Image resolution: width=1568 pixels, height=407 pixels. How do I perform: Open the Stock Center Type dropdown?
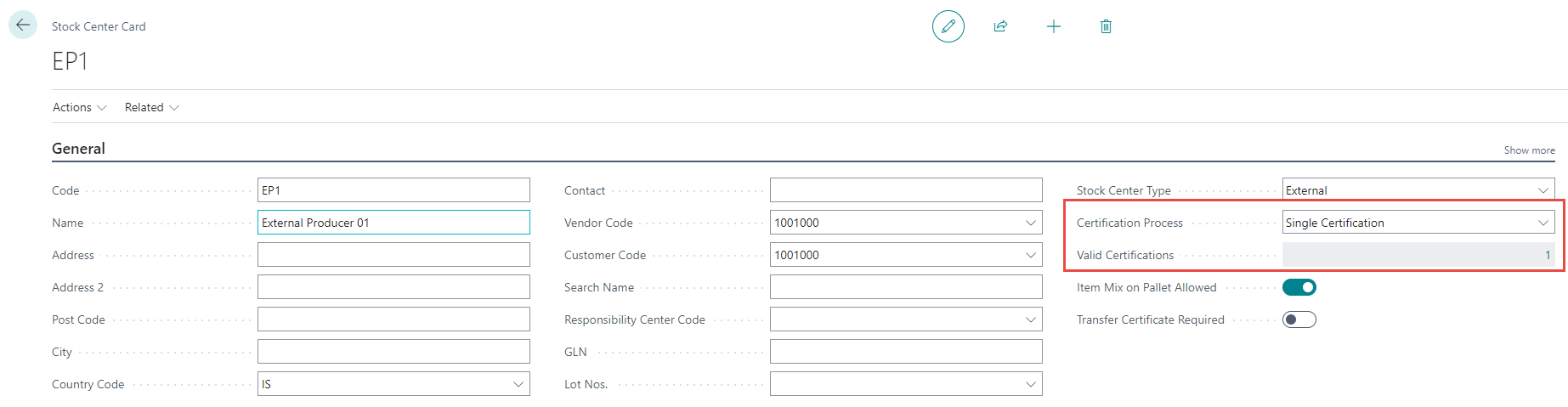click(x=1543, y=190)
